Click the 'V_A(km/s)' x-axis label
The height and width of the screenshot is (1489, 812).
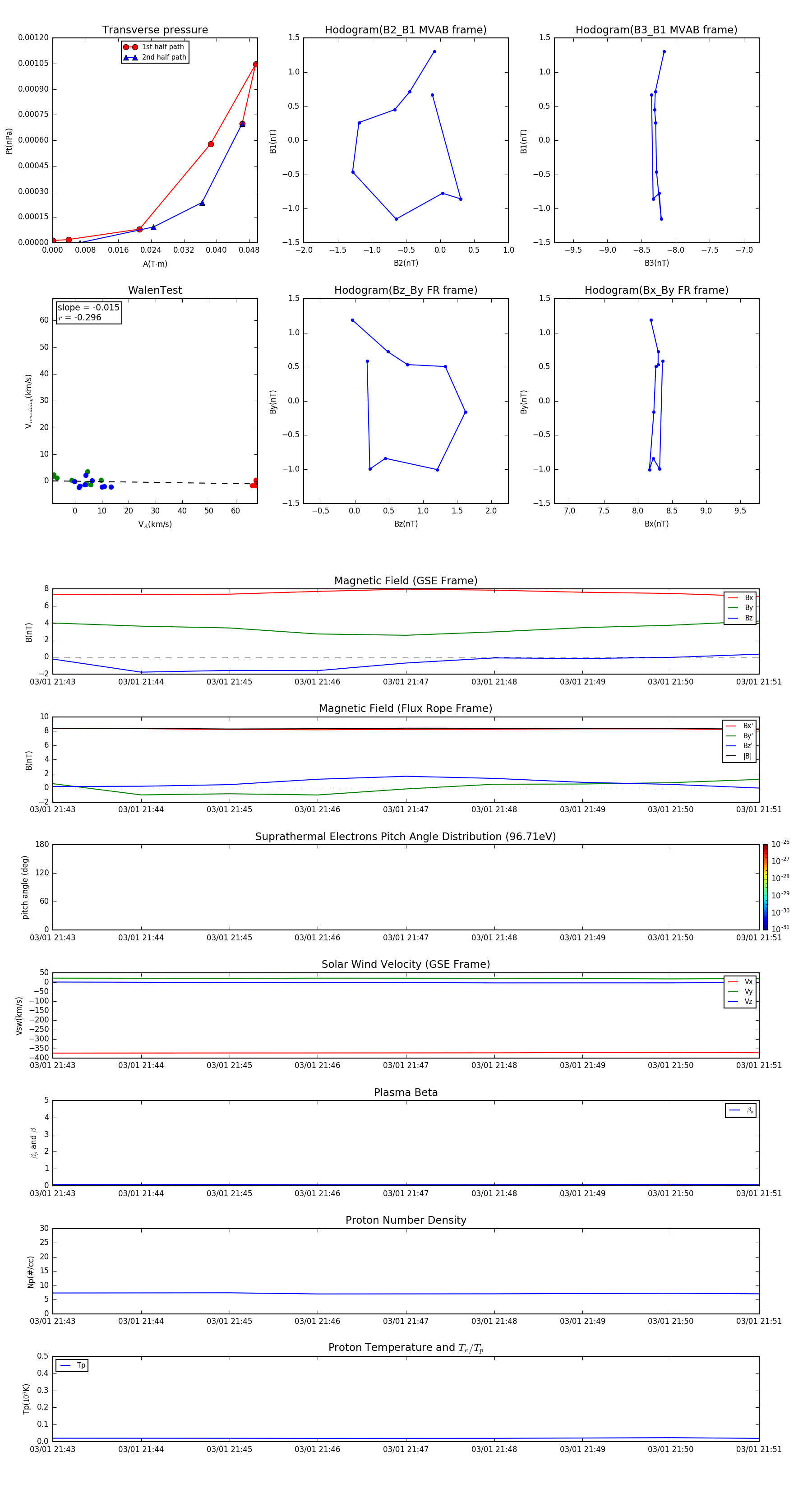coord(155,524)
